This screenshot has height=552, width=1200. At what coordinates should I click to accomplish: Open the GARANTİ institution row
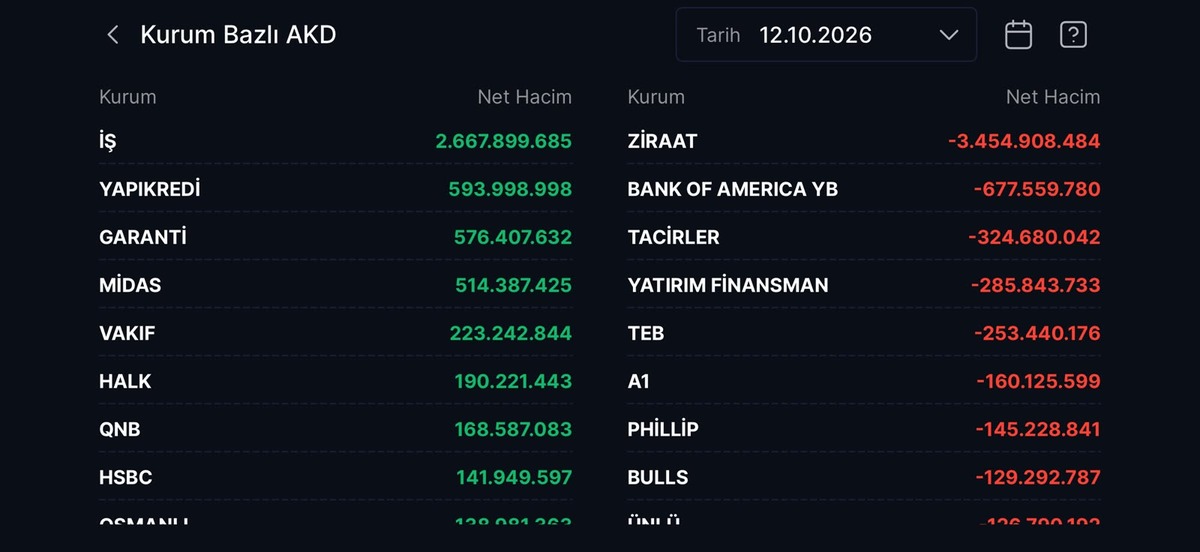[x=336, y=237]
